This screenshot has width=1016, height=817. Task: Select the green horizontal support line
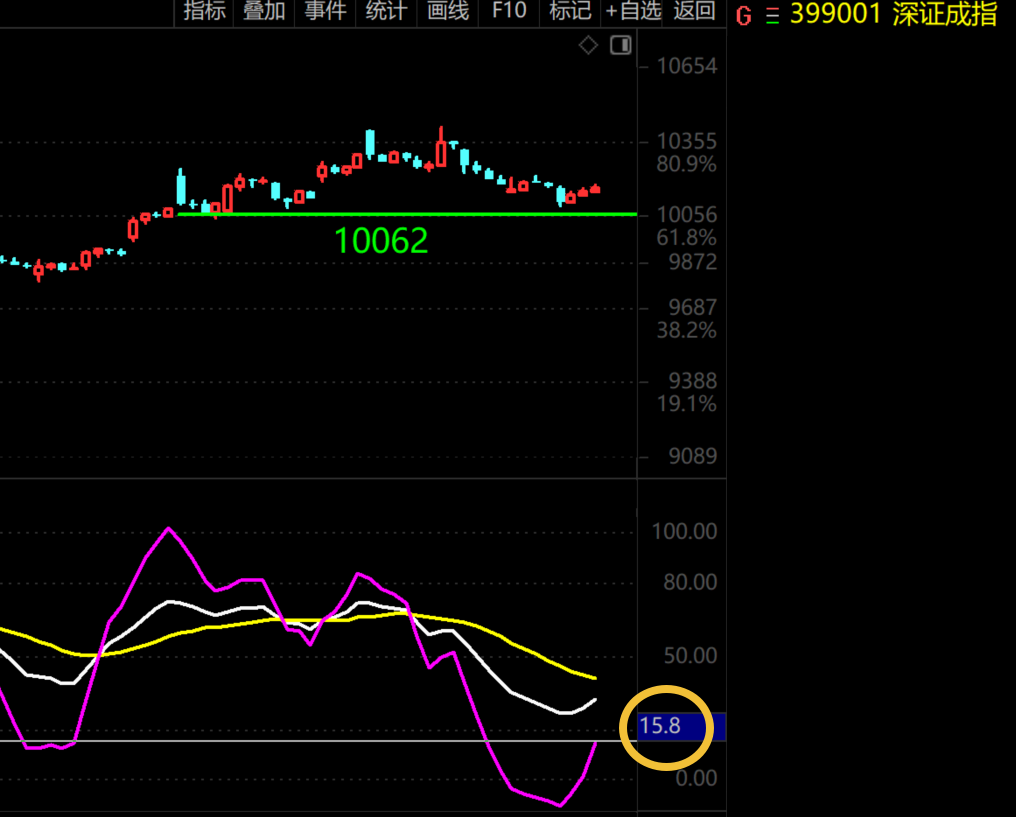[407, 214]
